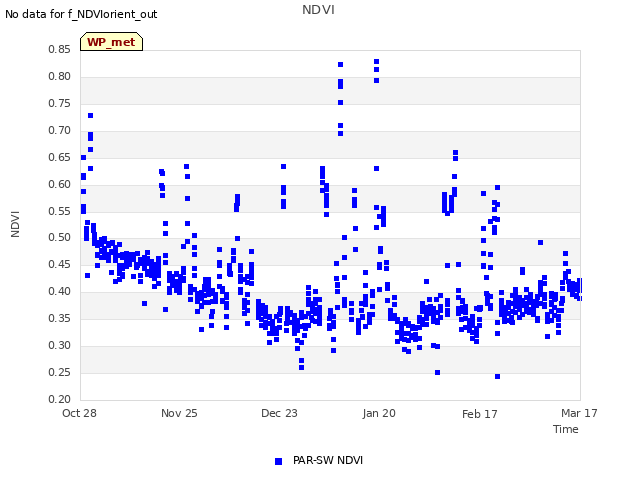This screenshot has width=640, height=480.
Task: Click the topmost data point near Oct 28 at 0.73
Action: pyautogui.click(x=91, y=116)
